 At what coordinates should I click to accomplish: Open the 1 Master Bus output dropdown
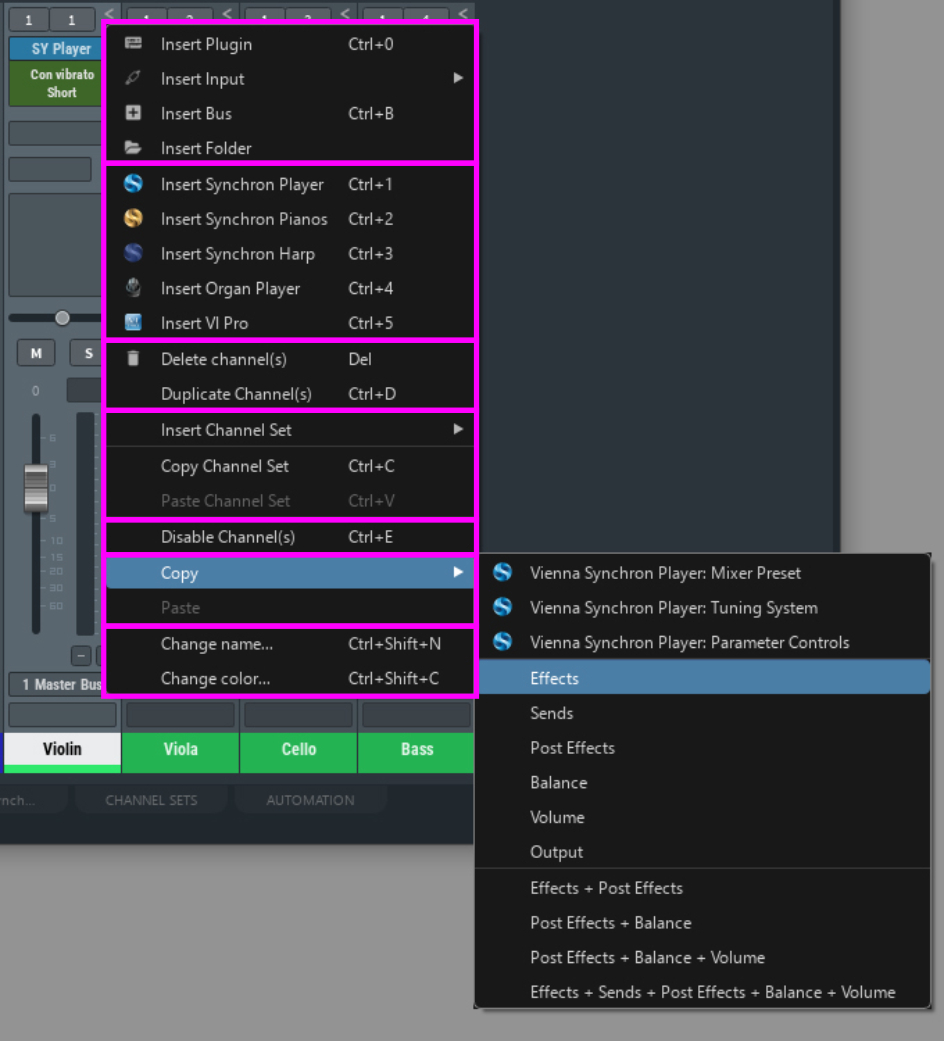[x=55, y=684]
